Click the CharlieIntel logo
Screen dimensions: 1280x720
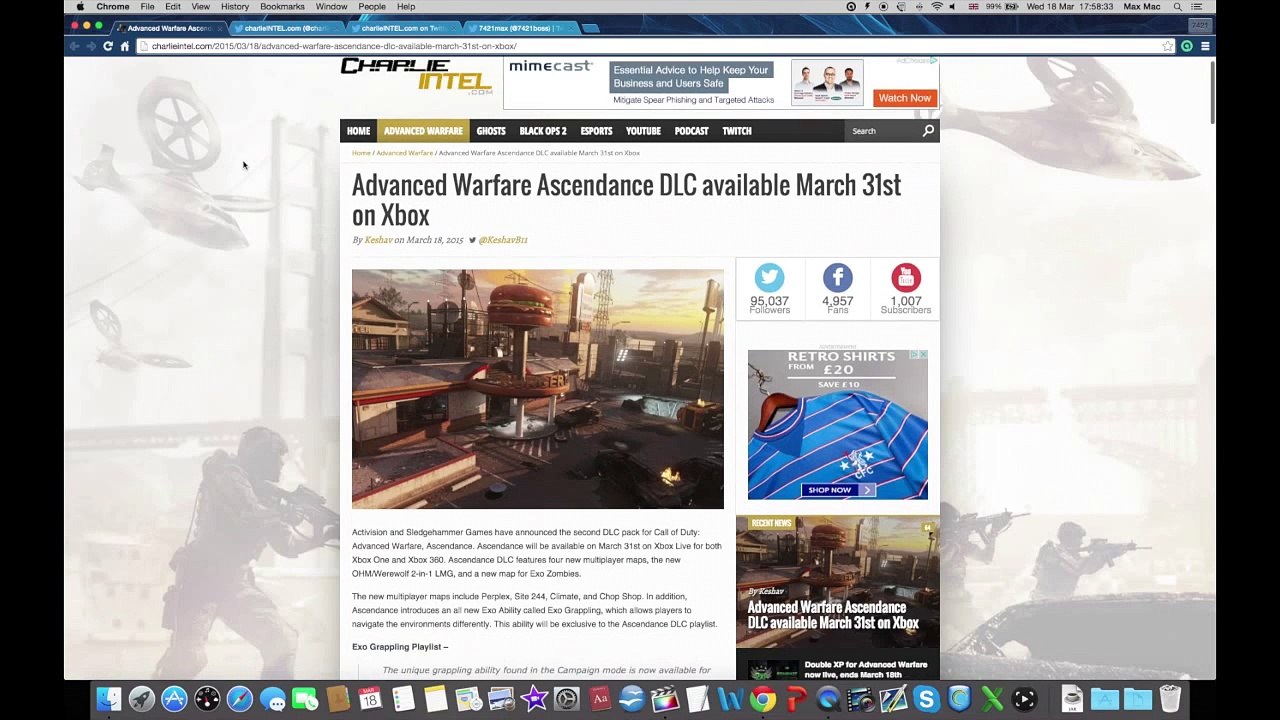[417, 76]
